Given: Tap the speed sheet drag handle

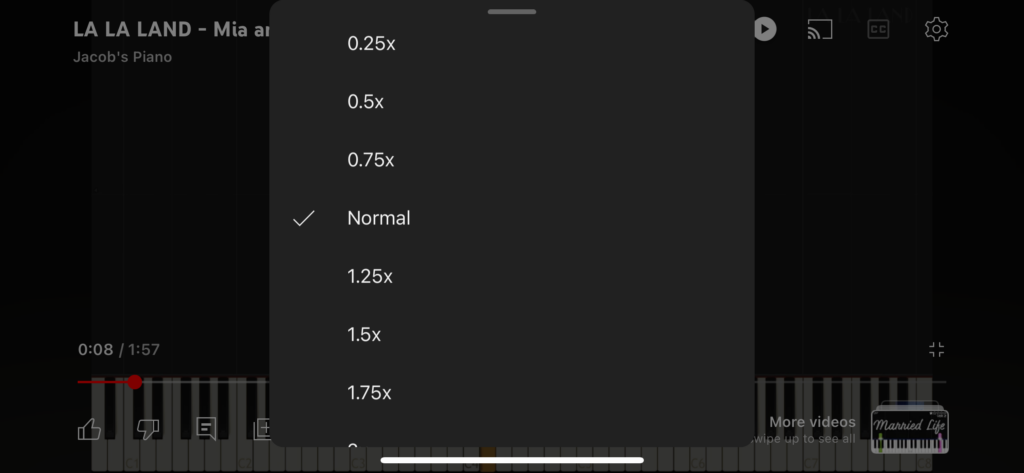Looking at the screenshot, I should coord(512,11).
